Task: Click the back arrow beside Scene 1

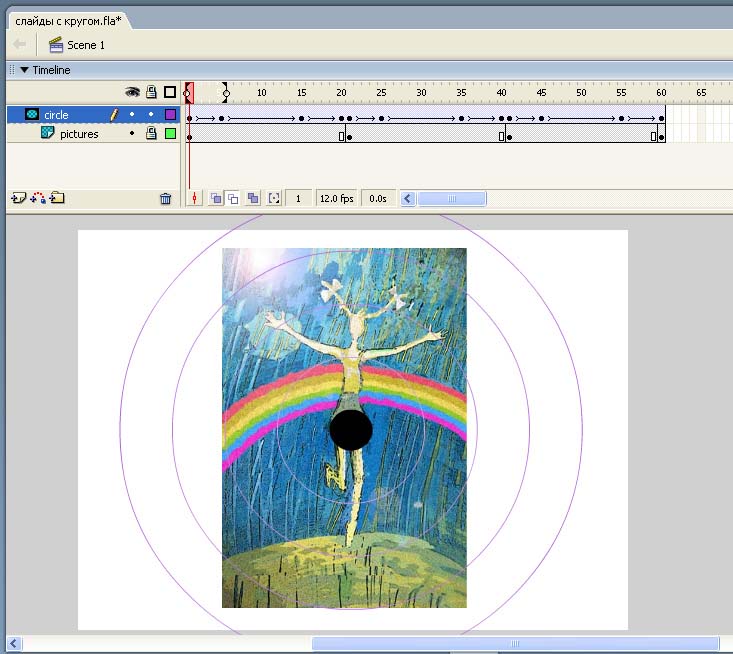Action: tap(20, 44)
